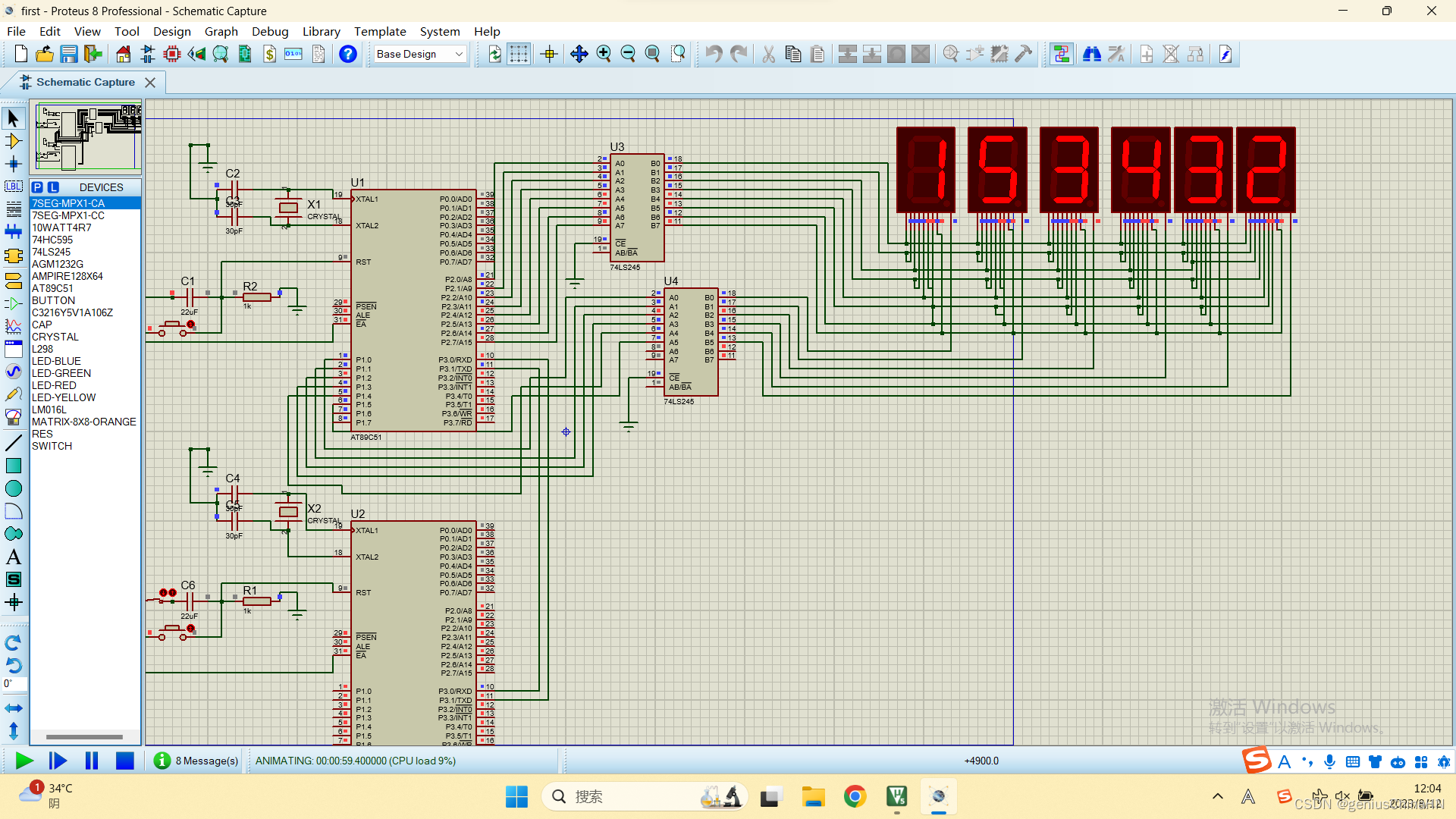The width and height of the screenshot is (1456, 819).
Task: Click the X-Mirror flip icon
Action: (x=13, y=708)
